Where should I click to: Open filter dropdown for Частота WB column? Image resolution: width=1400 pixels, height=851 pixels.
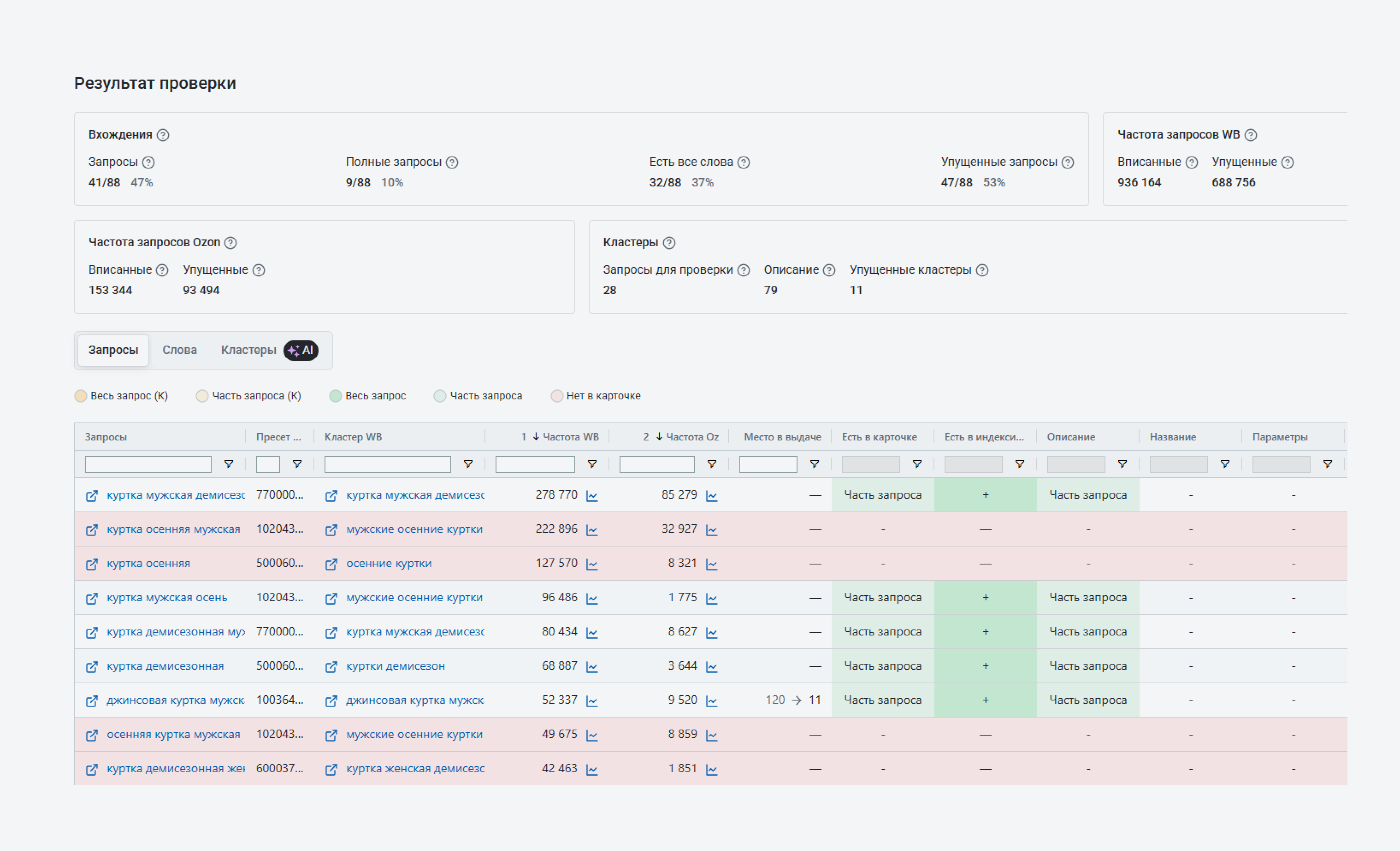tap(592, 464)
